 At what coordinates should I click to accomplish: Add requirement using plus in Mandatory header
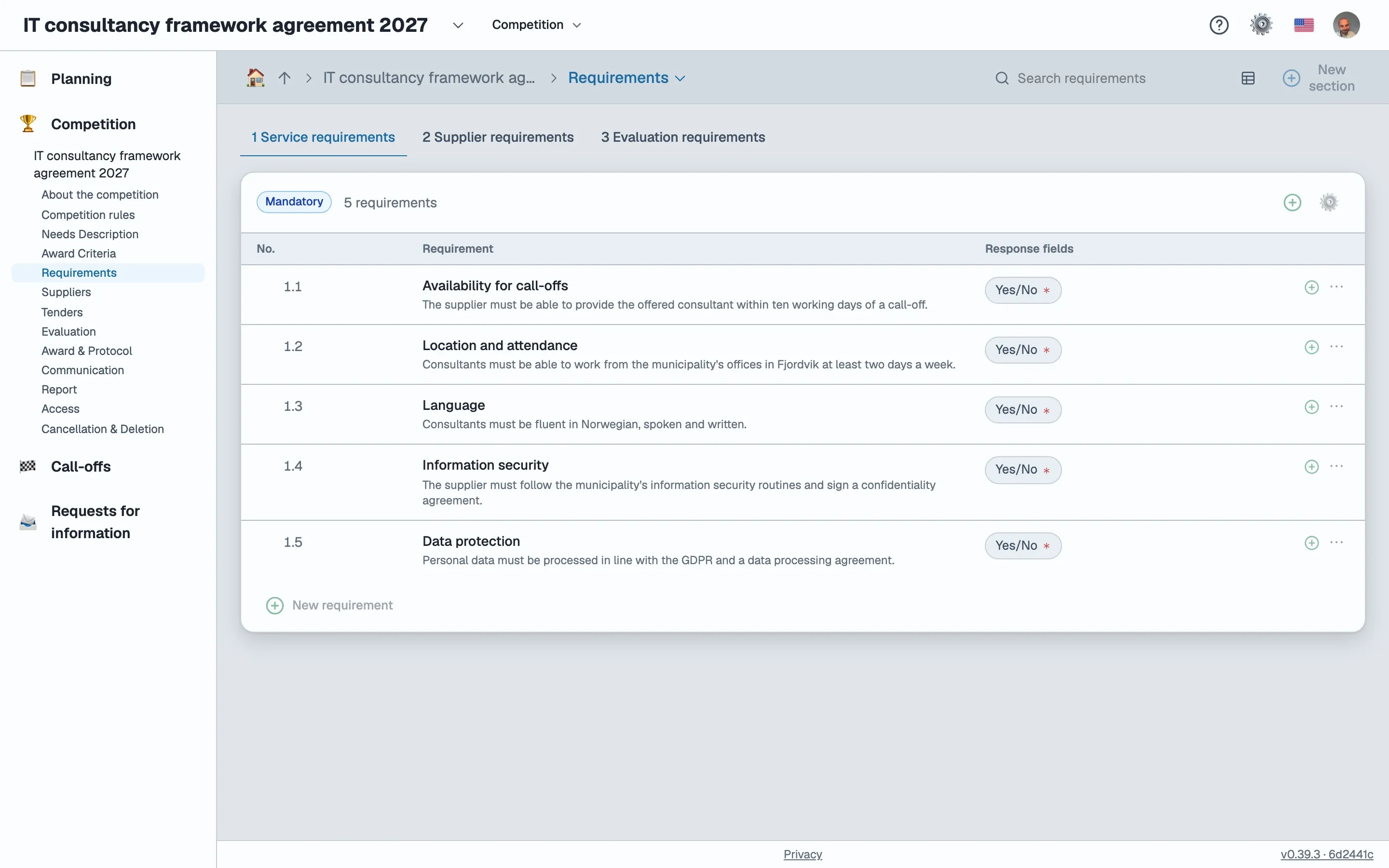tap(1292, 202)
